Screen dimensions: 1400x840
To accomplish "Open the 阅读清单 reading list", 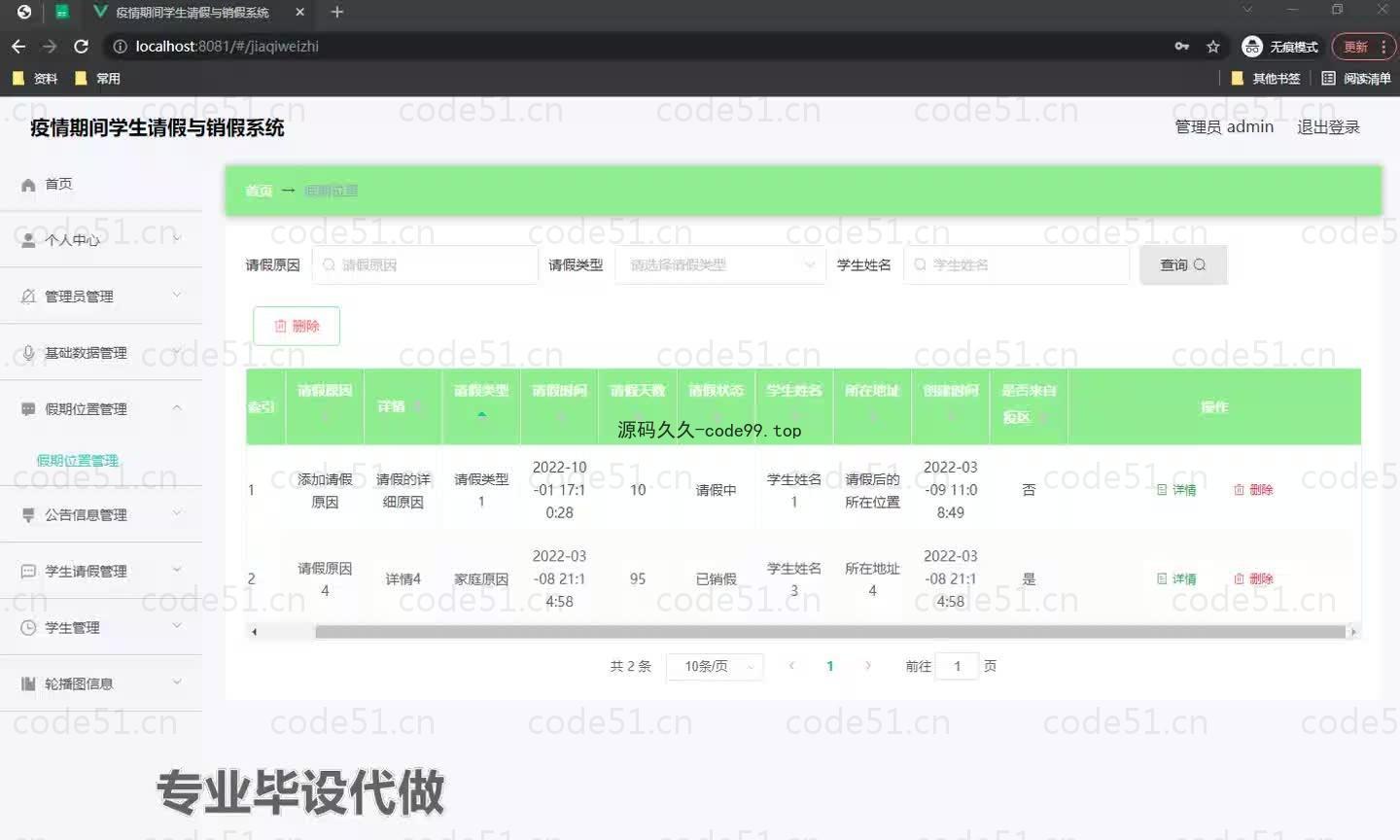I will point(1356,79).
